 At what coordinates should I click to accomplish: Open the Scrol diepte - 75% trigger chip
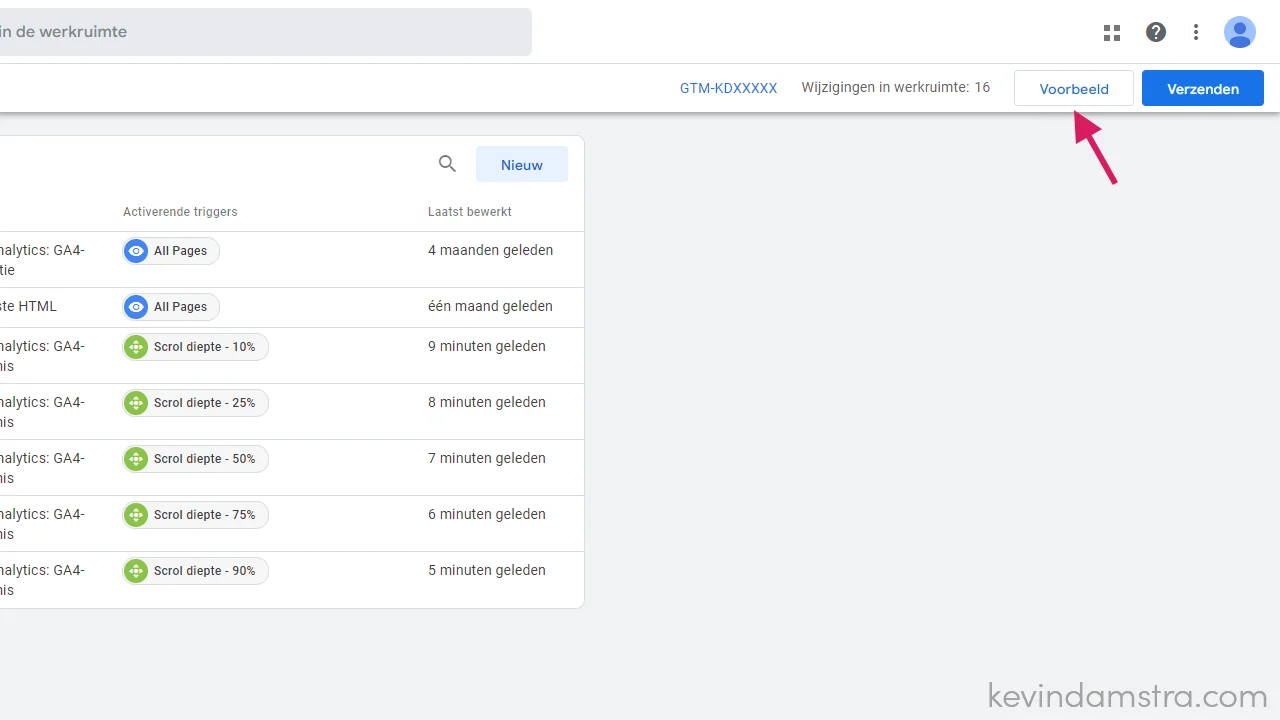tap(195, 515)
